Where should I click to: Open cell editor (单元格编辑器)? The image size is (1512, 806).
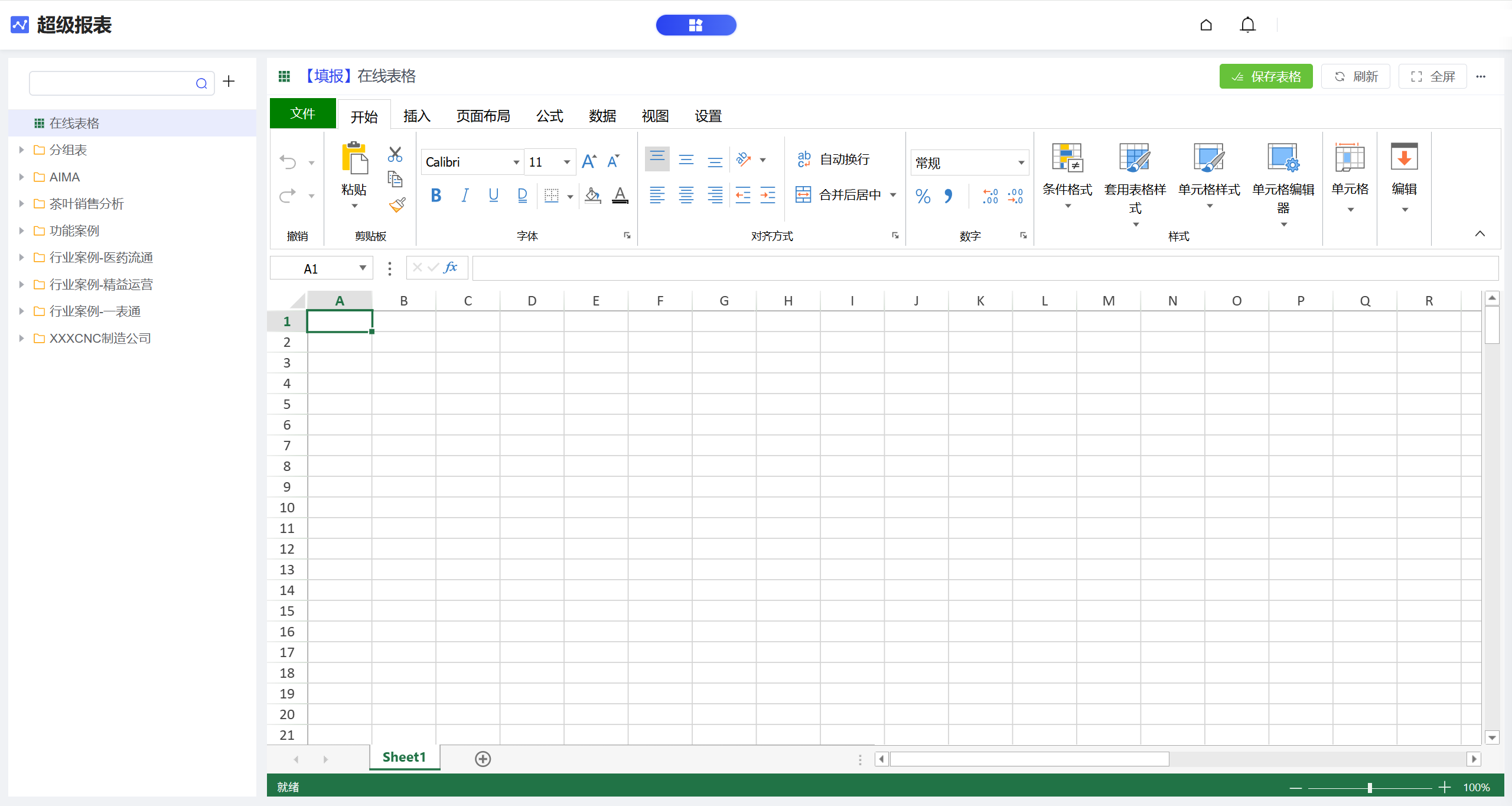point(1283,184)
